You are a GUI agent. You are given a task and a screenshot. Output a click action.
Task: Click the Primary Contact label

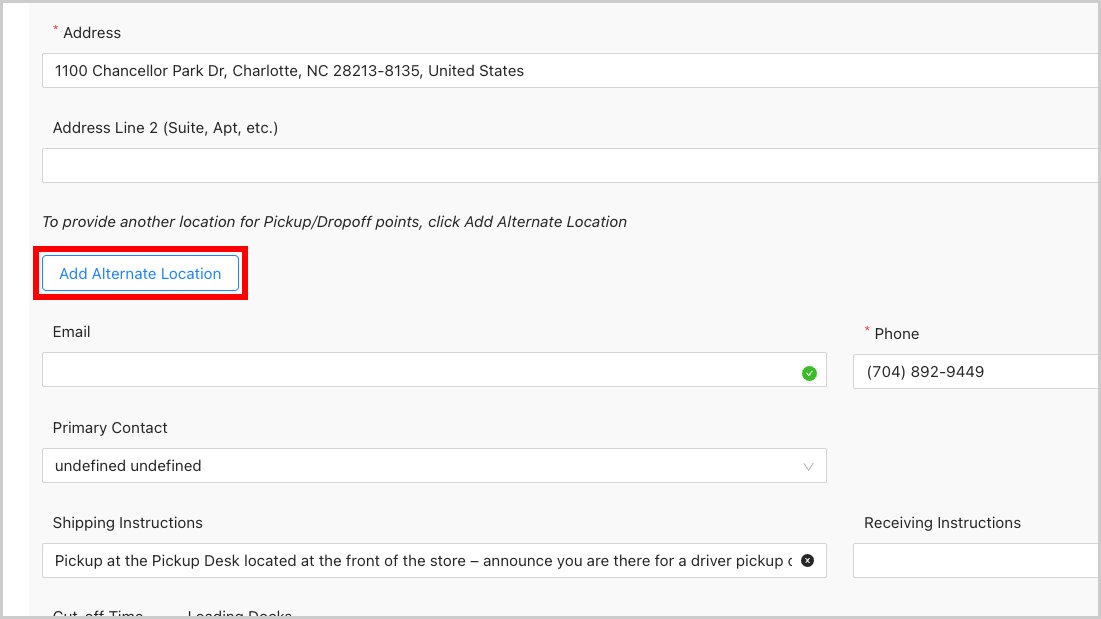tap(110, 428)
